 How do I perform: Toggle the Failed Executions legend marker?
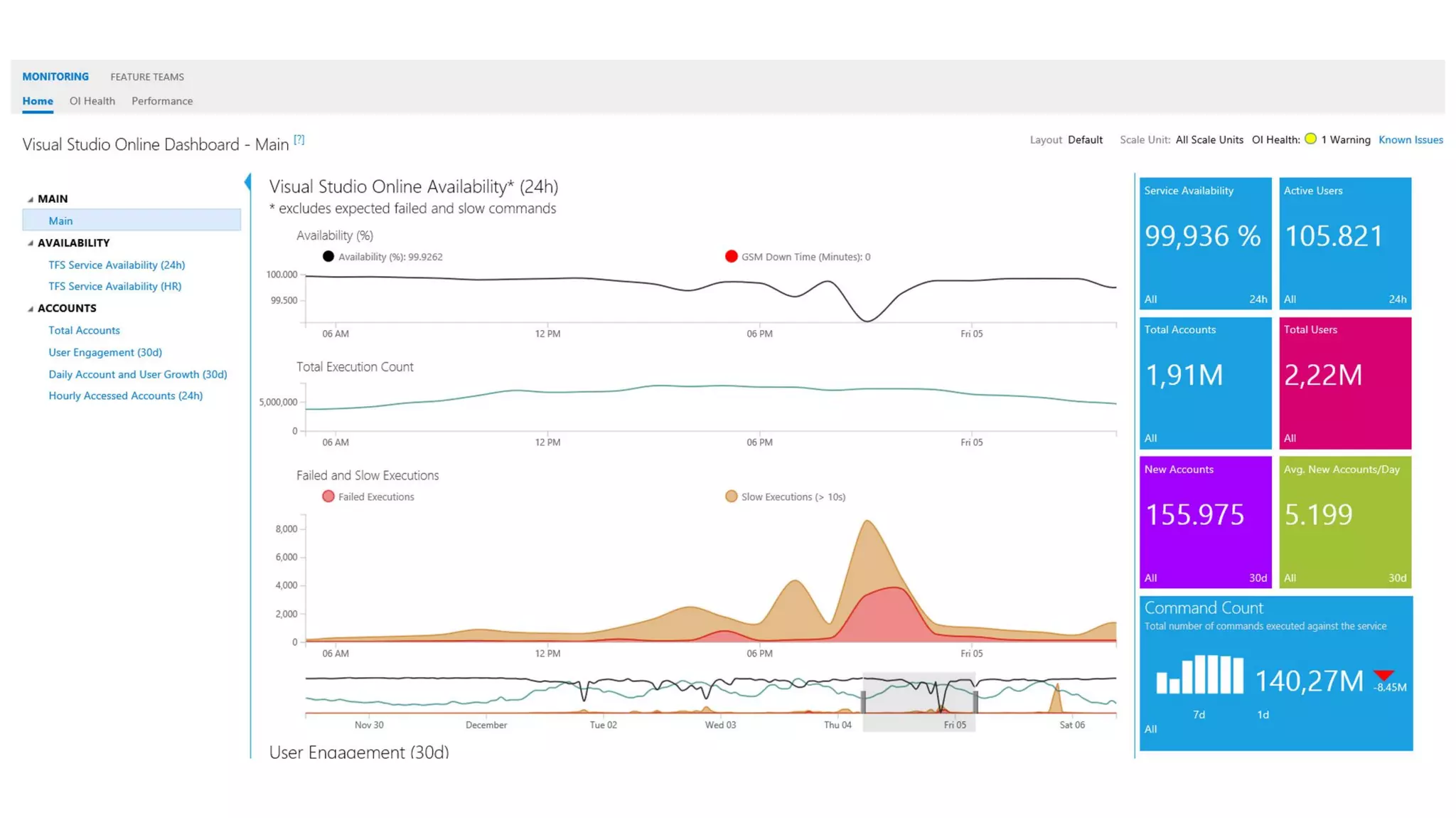[x=328, y=496]
